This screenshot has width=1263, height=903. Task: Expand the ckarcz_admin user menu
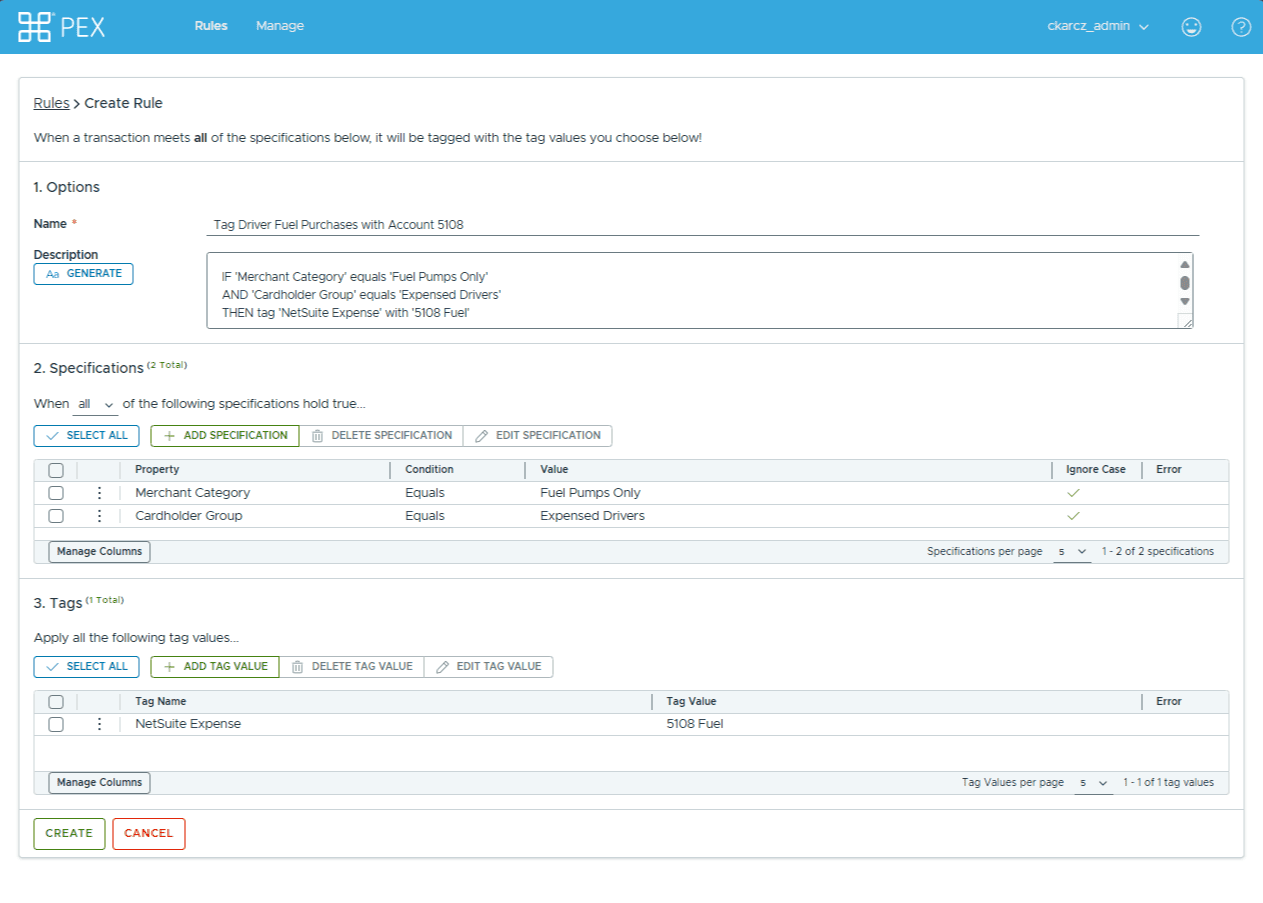(1097, 26)
